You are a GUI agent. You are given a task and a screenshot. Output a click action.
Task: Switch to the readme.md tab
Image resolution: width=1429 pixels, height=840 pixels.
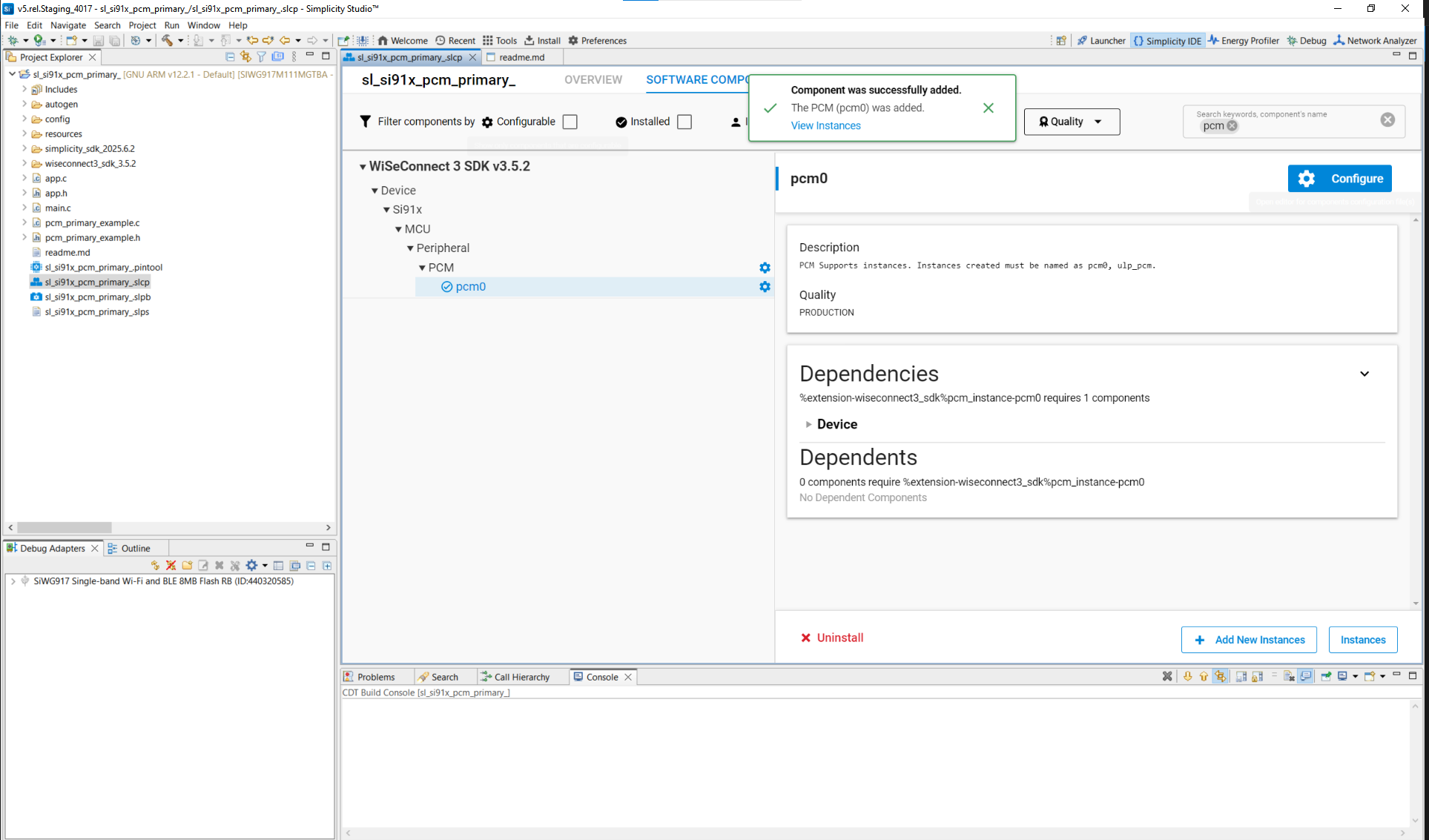(x=521, y=56)
